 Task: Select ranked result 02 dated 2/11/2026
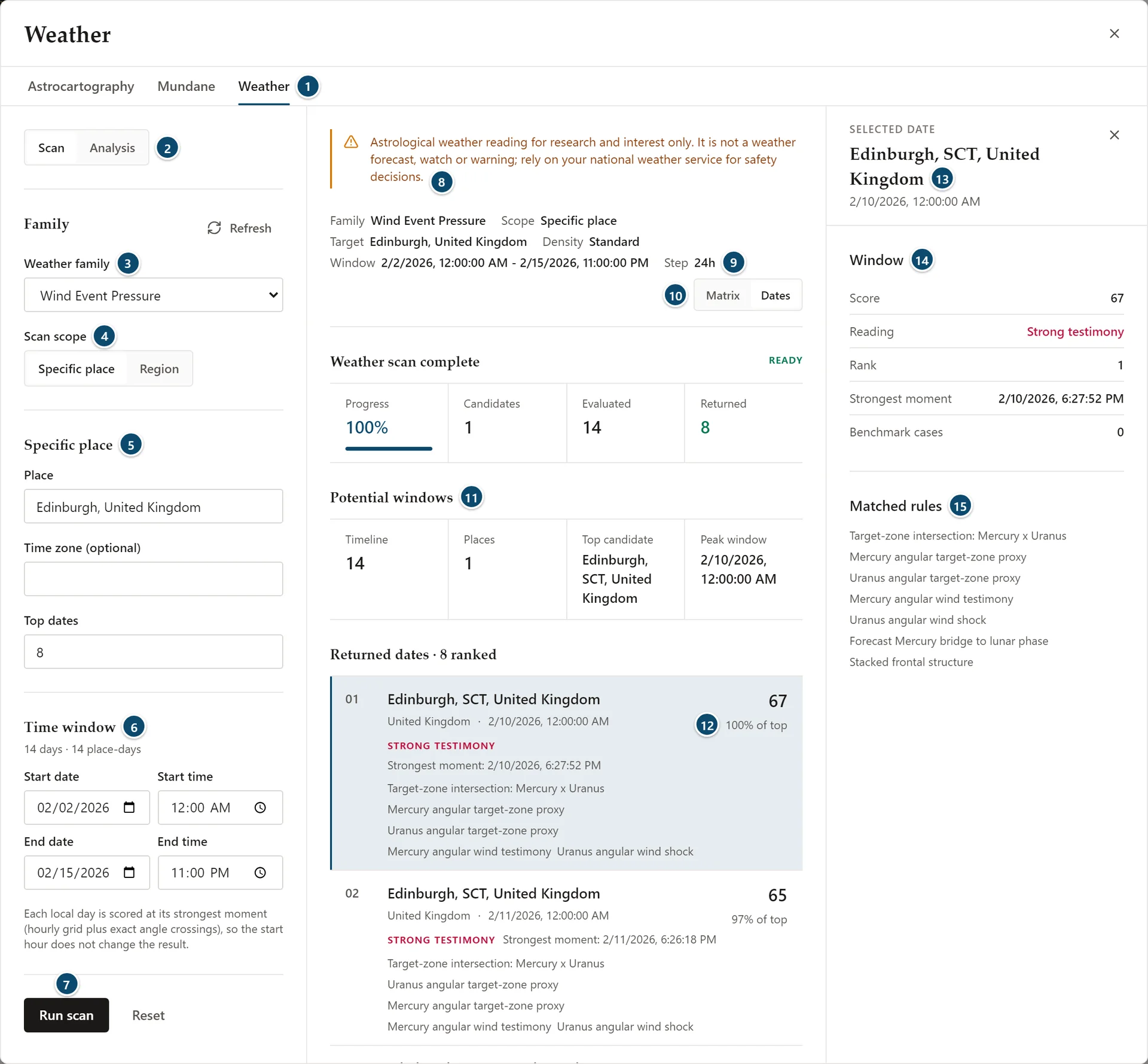pyautogui.click(x=566, y=958)
